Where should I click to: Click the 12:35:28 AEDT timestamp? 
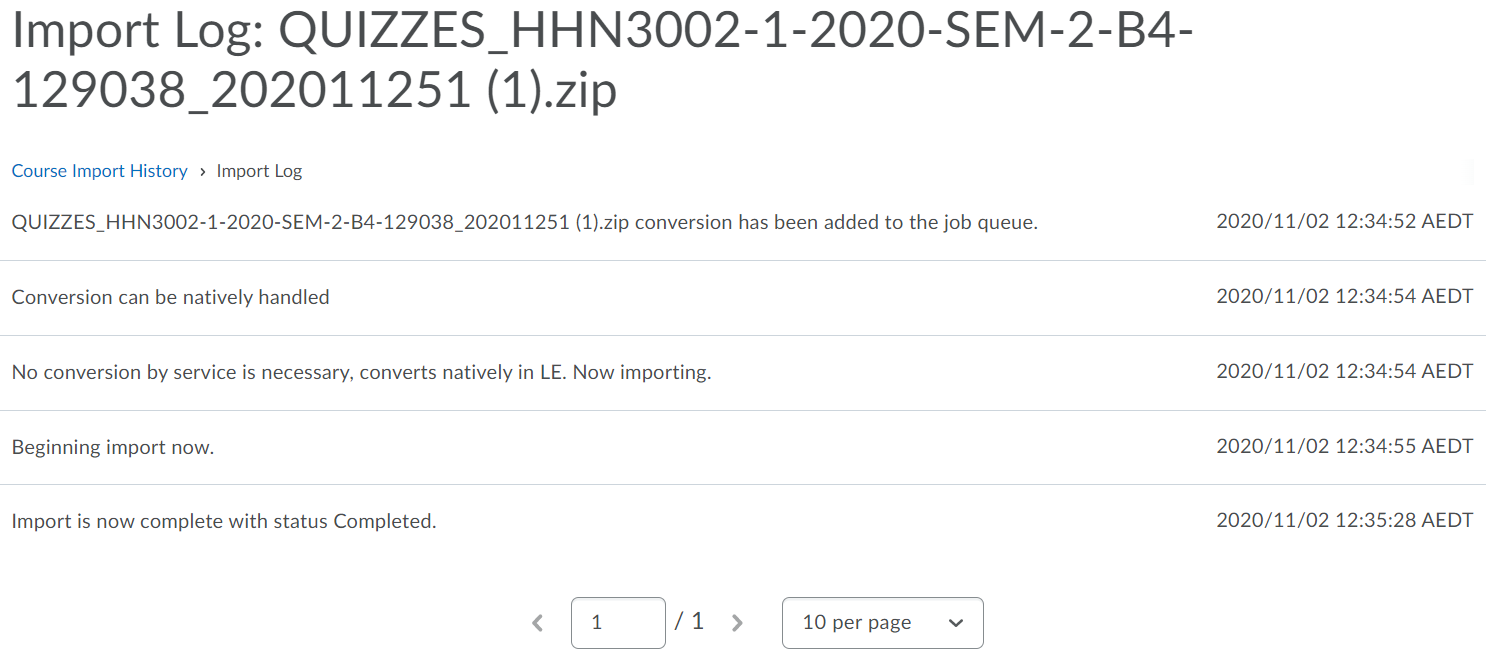coord(1344,520)
